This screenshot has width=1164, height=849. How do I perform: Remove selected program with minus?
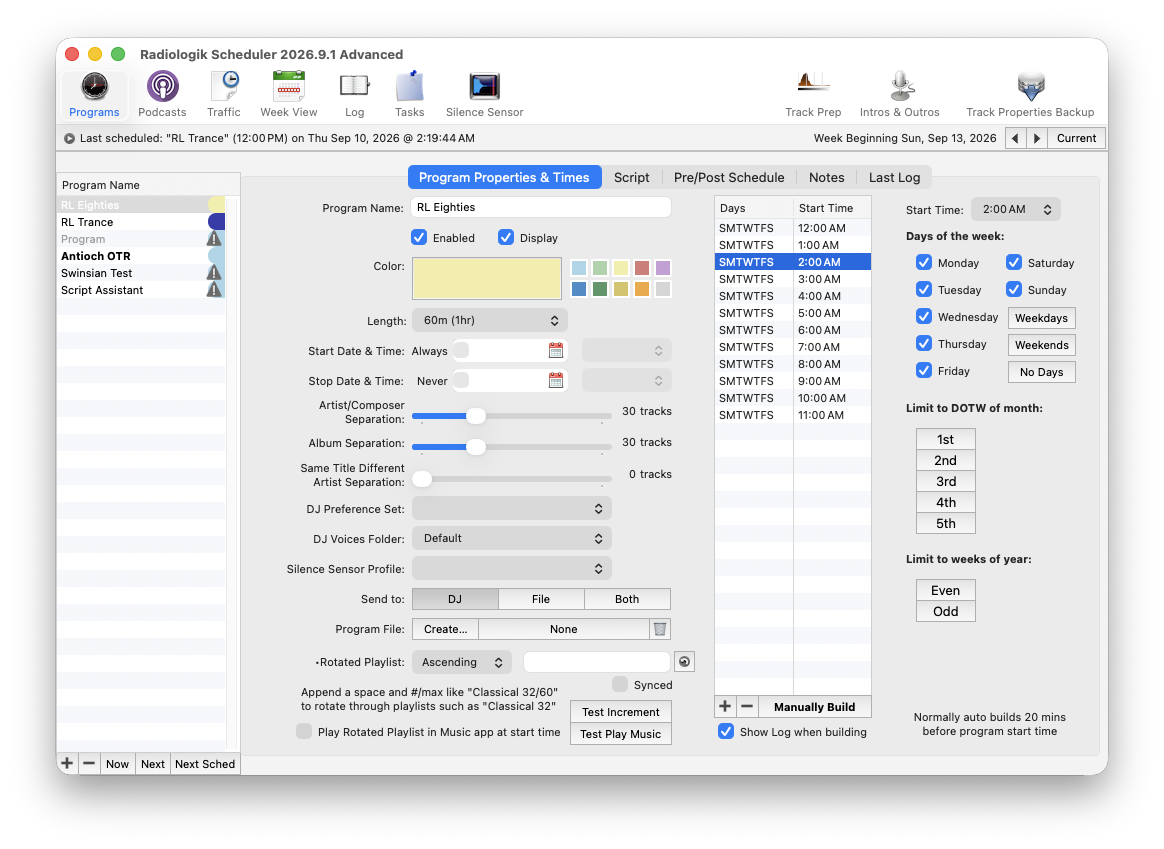click(89, 764)
